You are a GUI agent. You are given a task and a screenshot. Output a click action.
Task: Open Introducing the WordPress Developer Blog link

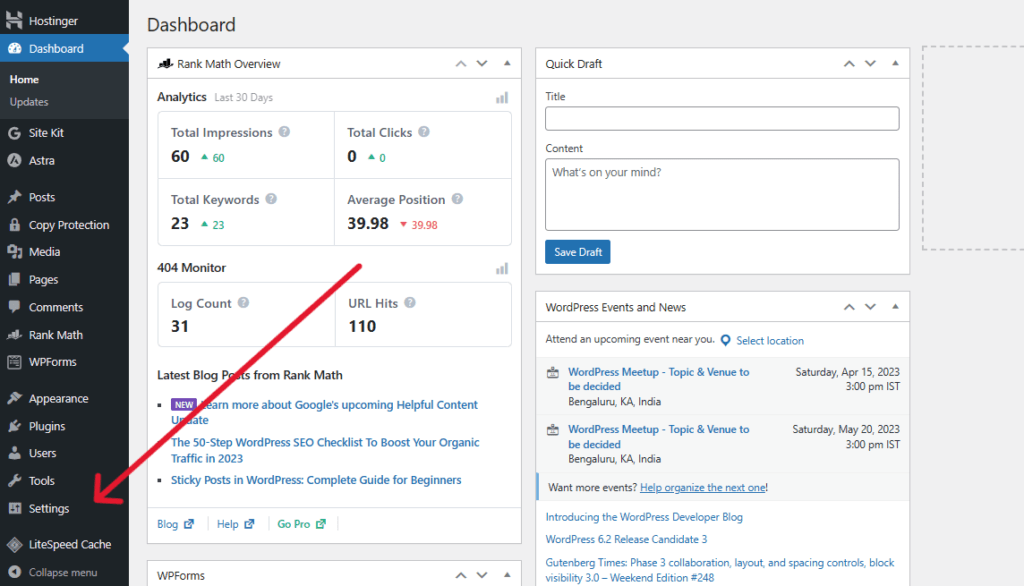pyautogui.click(x=644, y=517)
